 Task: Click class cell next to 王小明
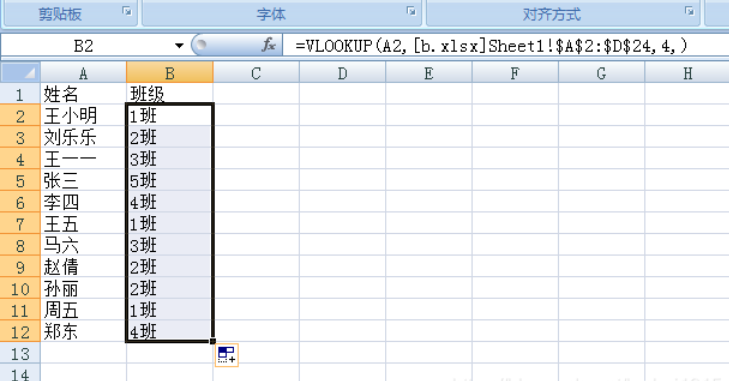pyautogui.click(x=170, y=116)
